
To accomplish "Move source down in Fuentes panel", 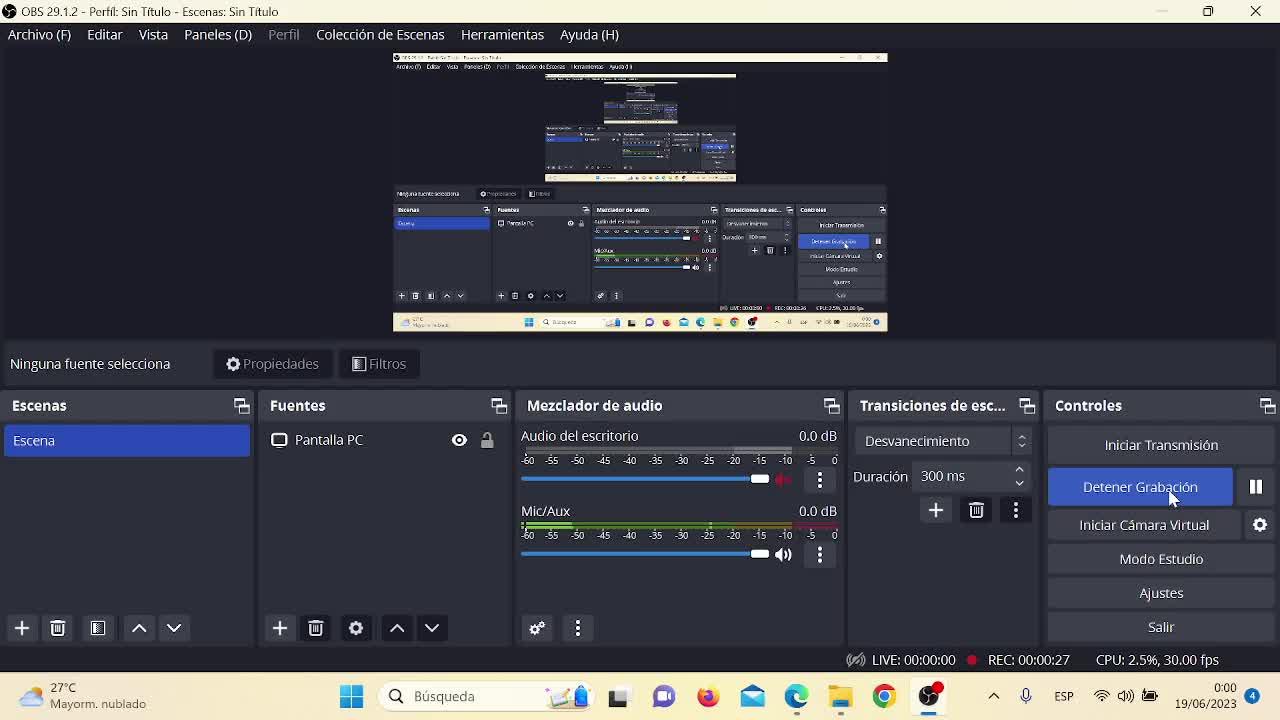I will (x=432, y=628).
